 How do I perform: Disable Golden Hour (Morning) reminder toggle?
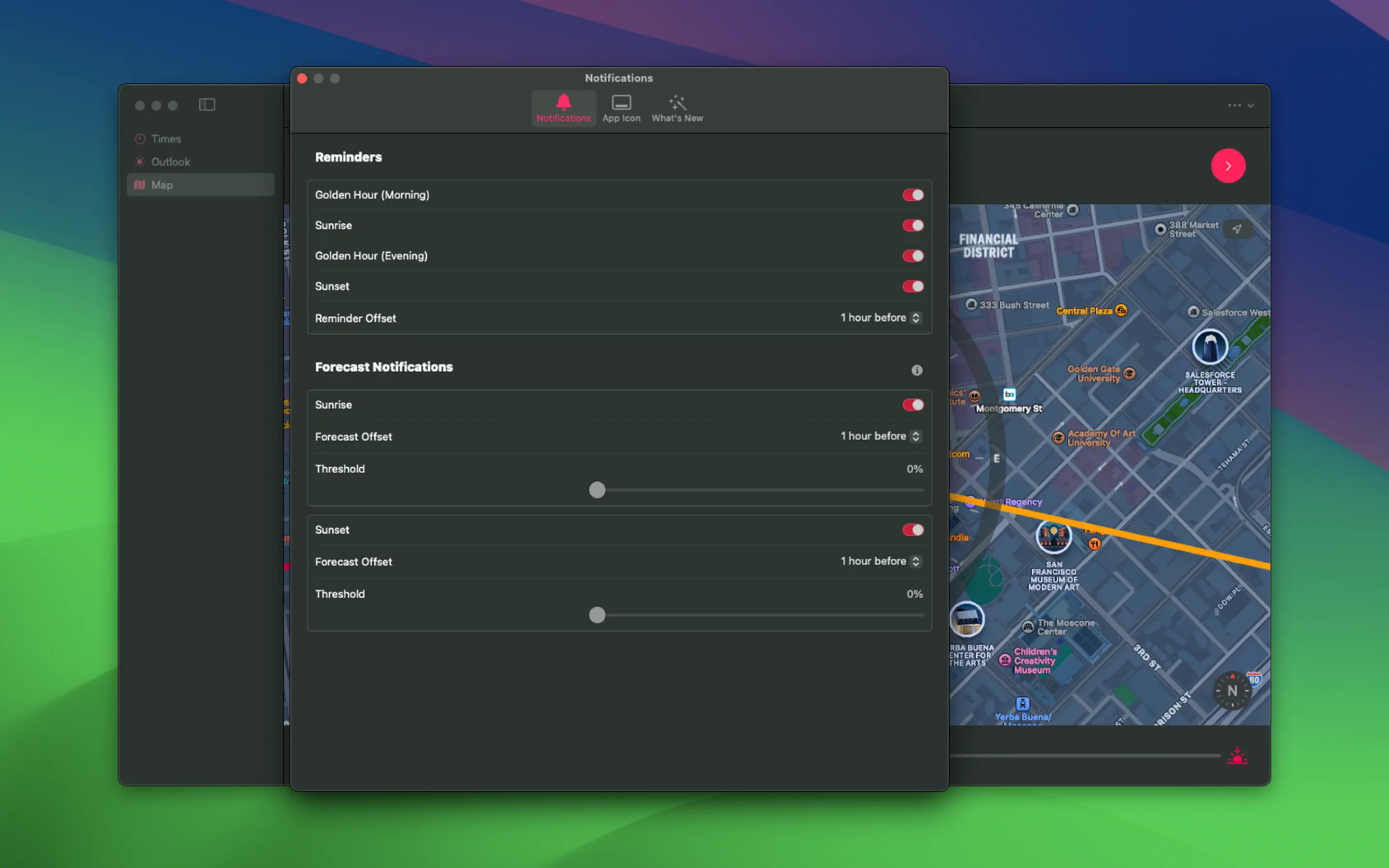coord(912,195)
